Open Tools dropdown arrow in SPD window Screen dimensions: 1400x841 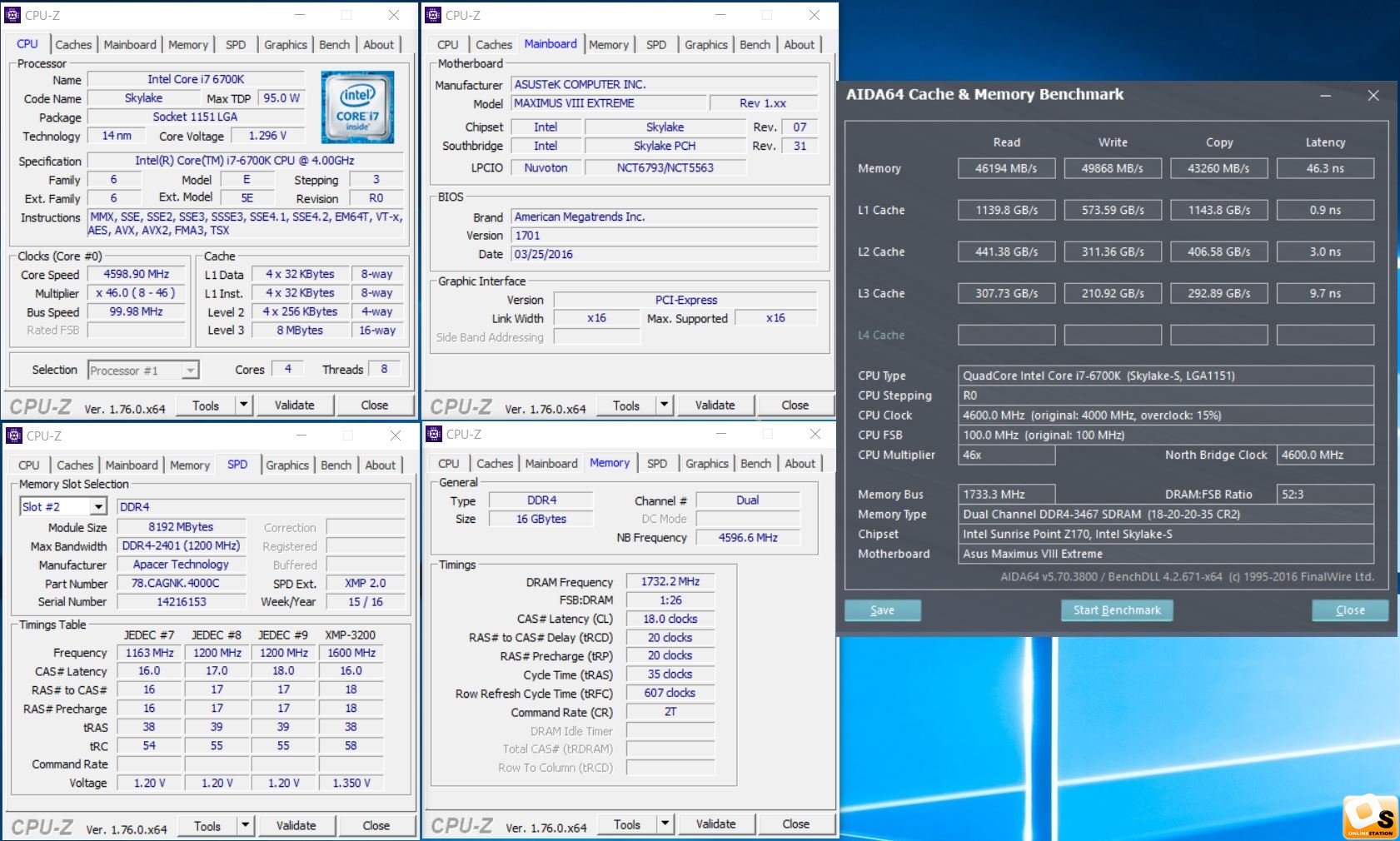(245, 826)
